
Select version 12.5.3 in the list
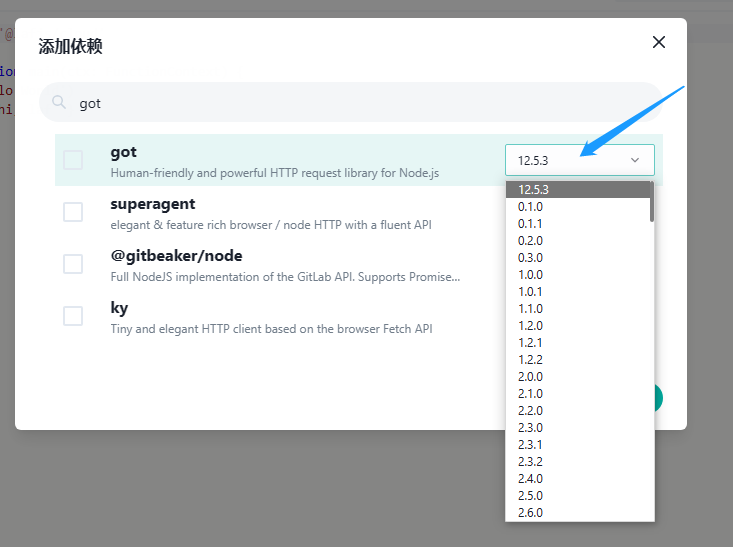point(534,189)
